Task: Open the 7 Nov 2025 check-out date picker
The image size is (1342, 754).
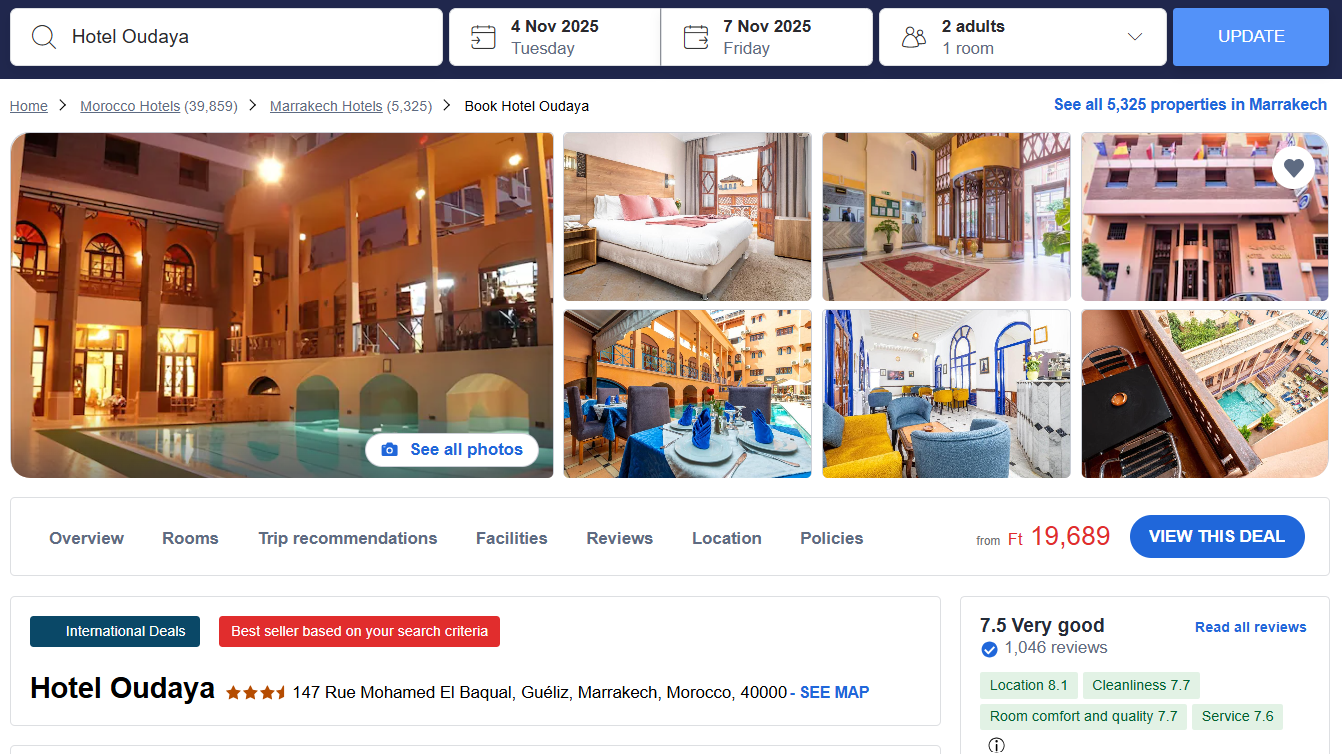Action: point(767,37)
